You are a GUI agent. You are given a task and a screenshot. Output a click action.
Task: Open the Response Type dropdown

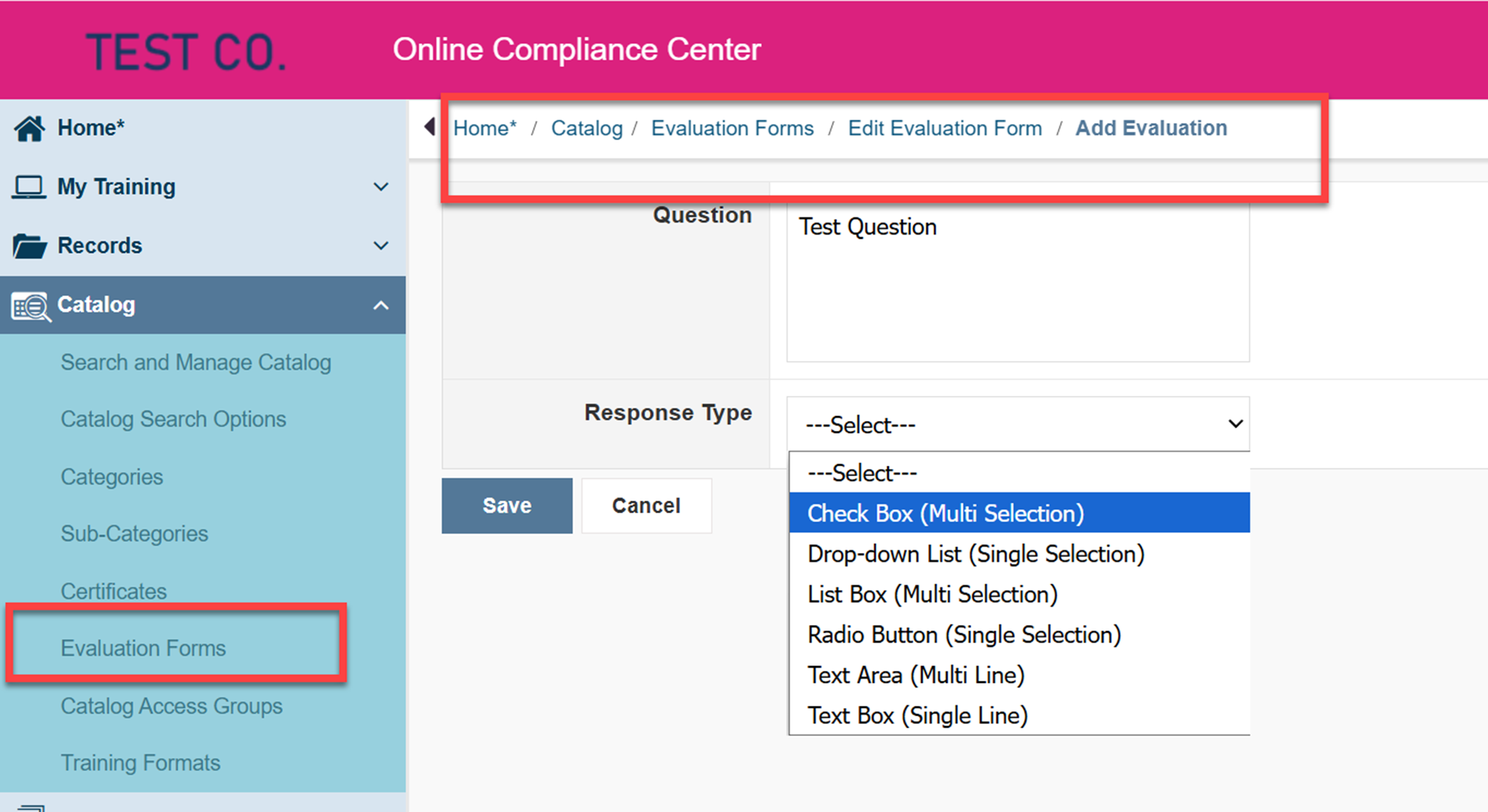1018,425
